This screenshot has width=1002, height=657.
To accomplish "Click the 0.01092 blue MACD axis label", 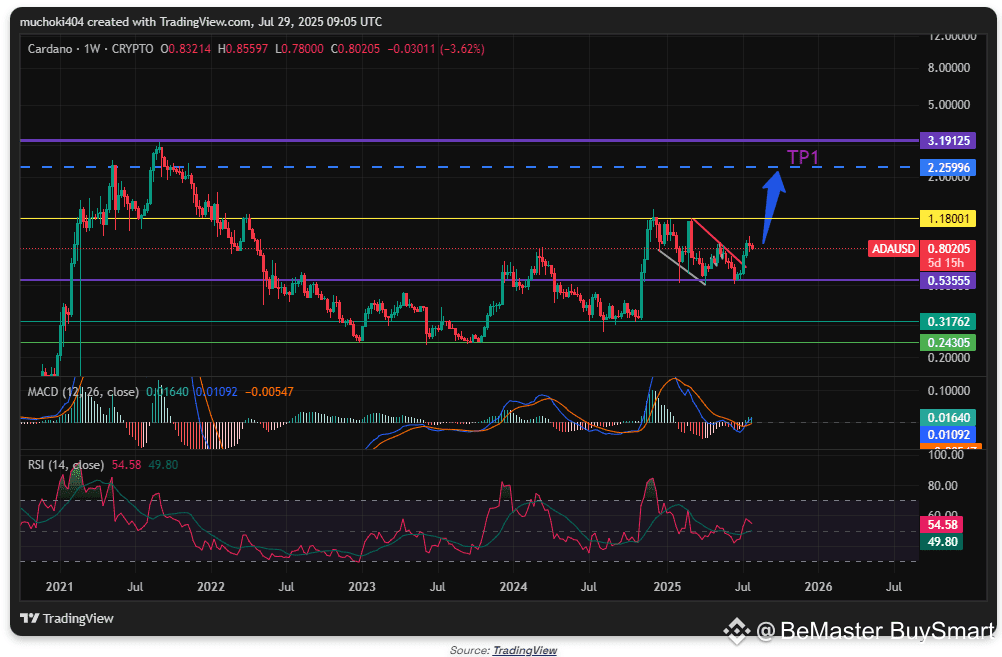I will (x=948, y=435).
